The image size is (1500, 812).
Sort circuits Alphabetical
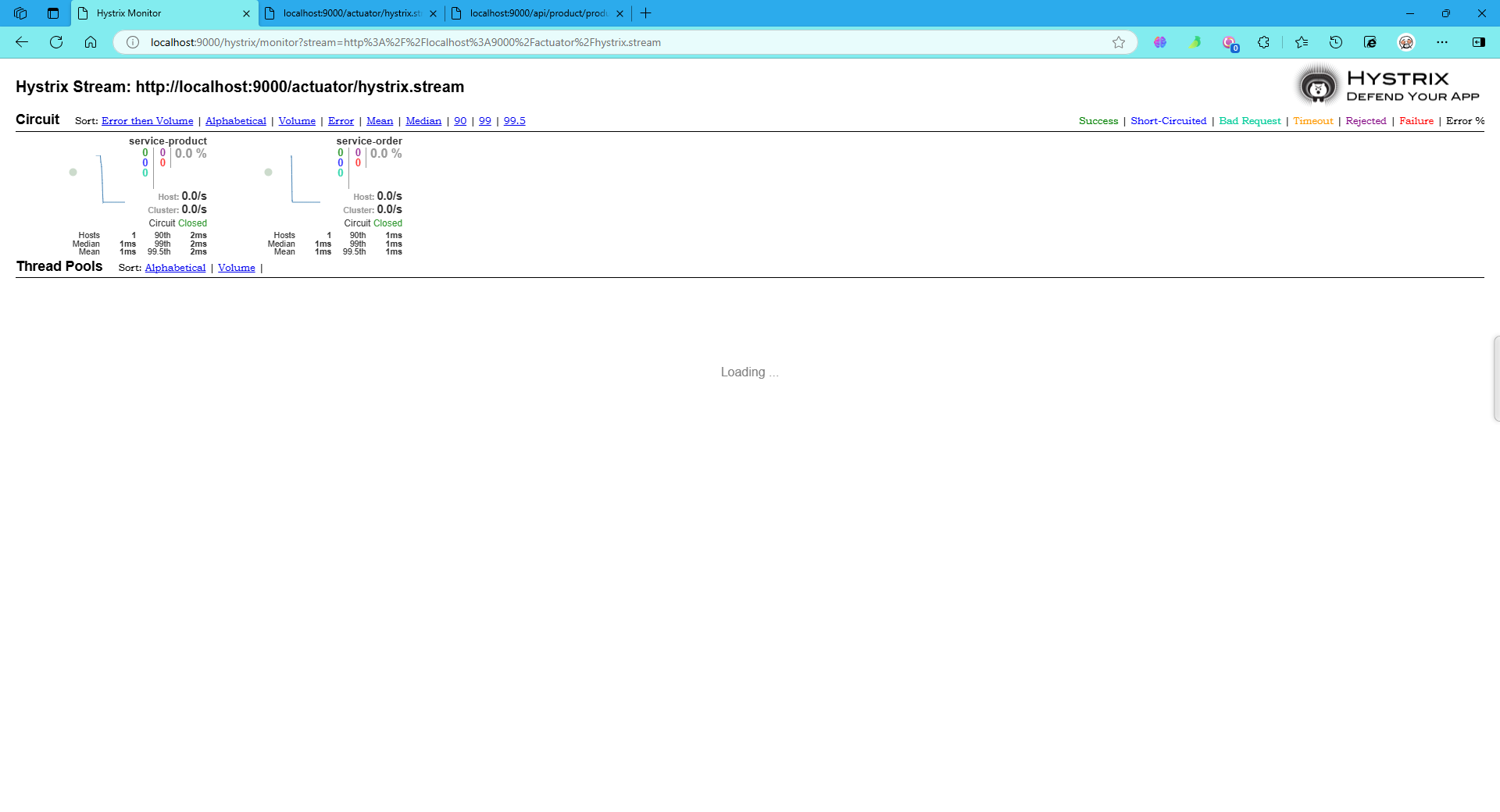236,121
